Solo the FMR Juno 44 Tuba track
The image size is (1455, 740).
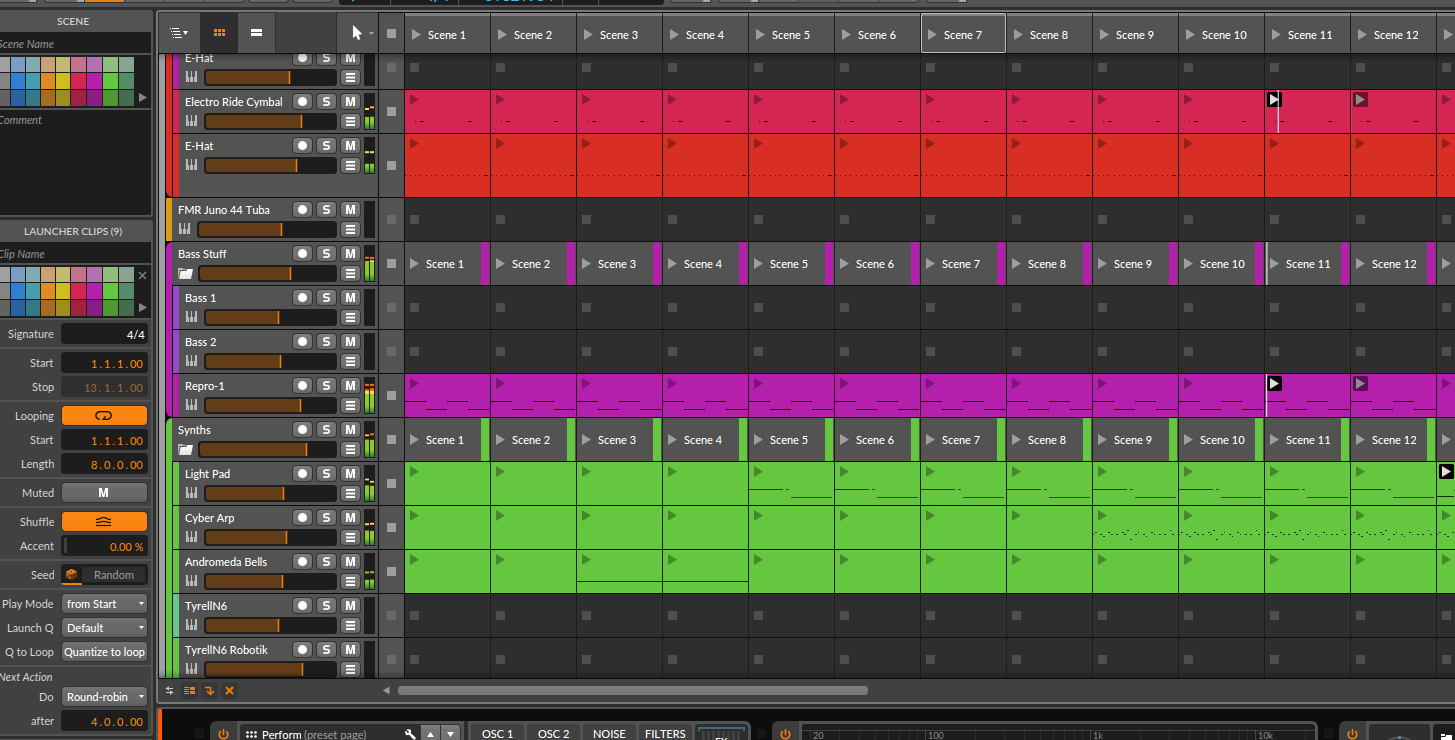tap(326, 209)
